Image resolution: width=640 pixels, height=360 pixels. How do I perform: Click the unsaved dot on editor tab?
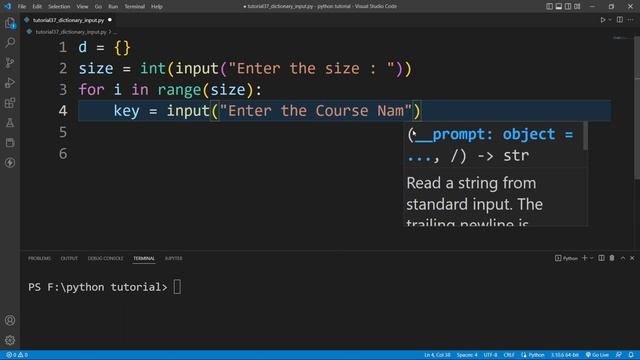pyautogui.click(x=110, y=20)
